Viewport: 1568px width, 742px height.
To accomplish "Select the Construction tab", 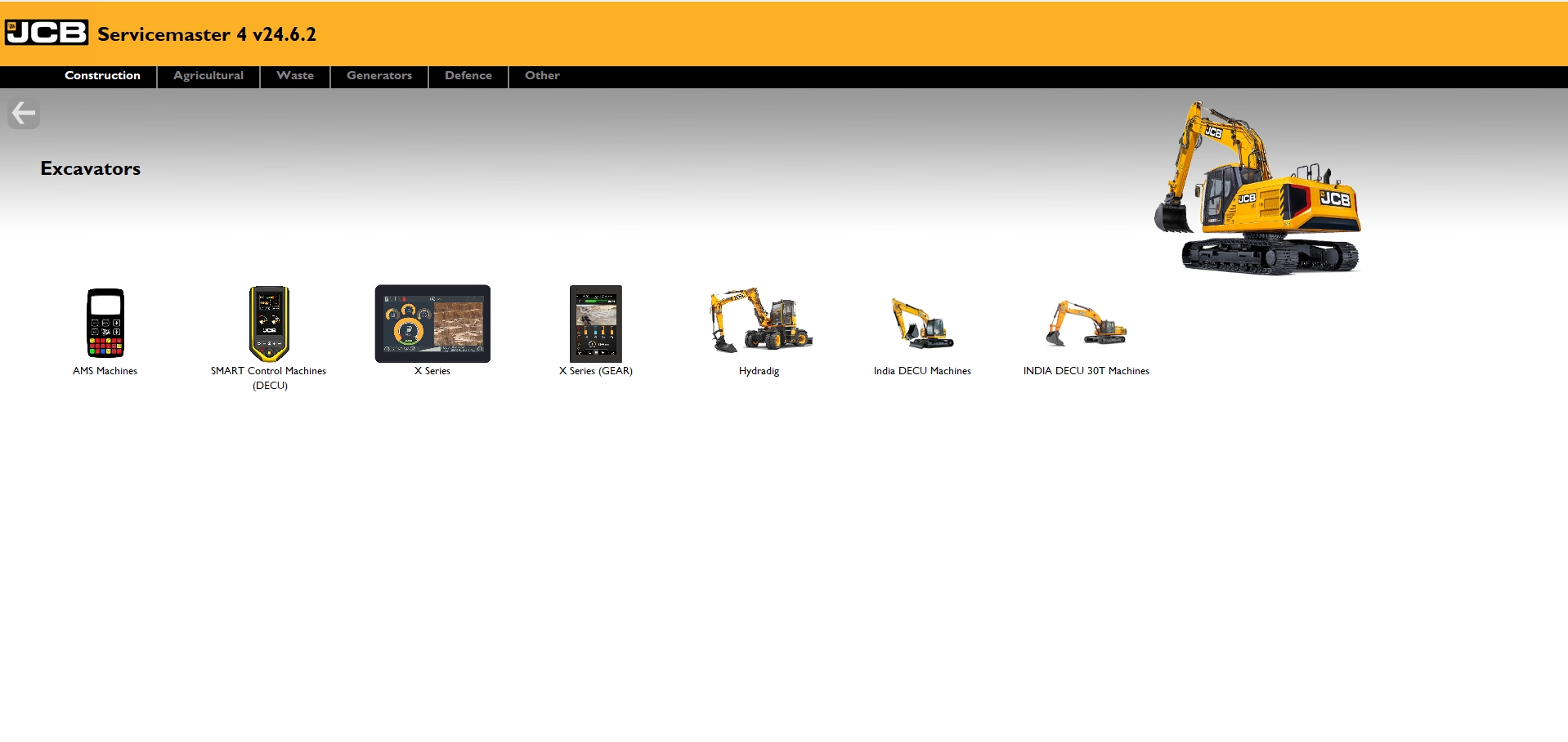I will (x=102, y=76).
